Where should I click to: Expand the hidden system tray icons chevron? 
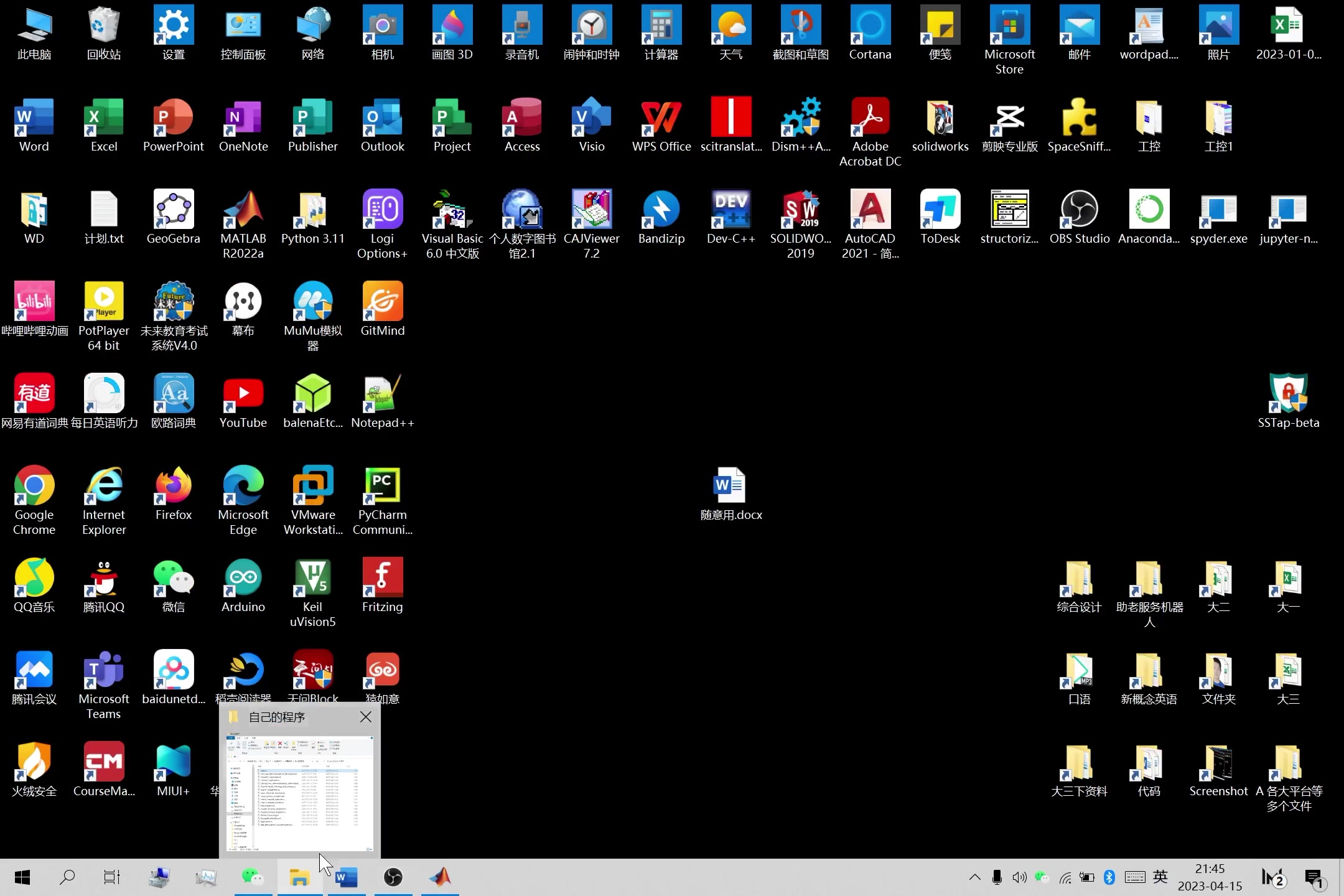(974, 877)
